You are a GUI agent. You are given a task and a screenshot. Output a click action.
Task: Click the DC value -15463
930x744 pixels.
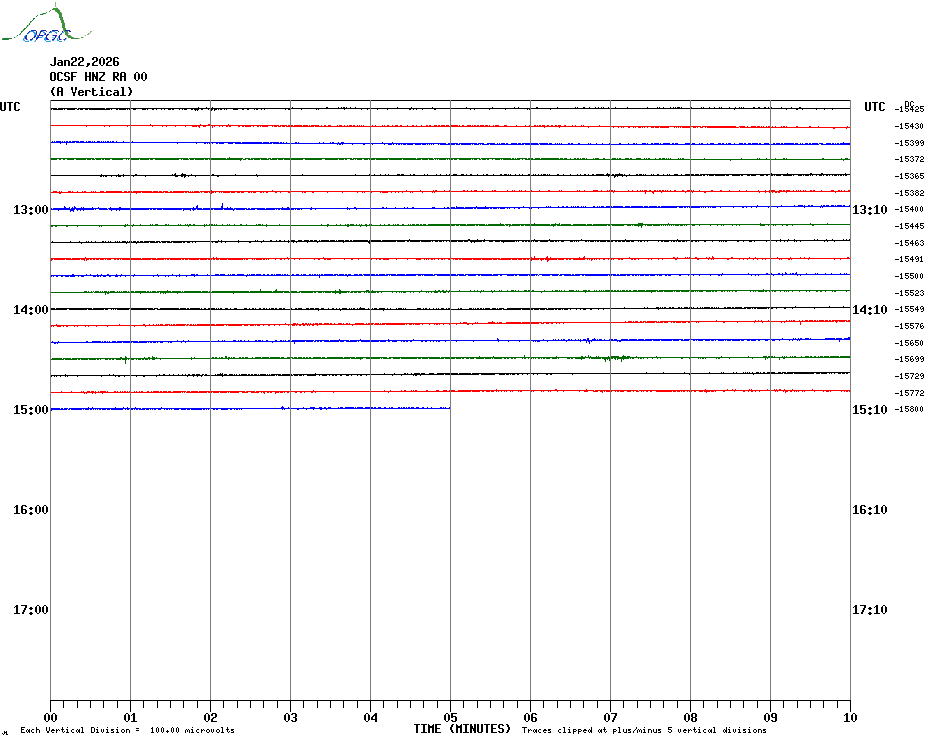pos(909,243)
